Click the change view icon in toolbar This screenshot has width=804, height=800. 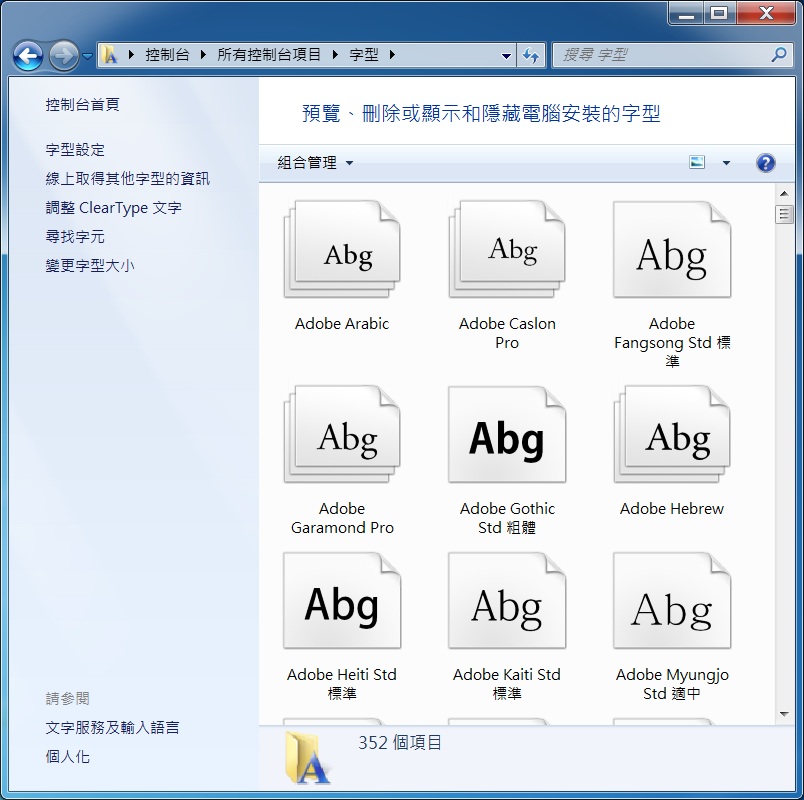coord(697,163)
